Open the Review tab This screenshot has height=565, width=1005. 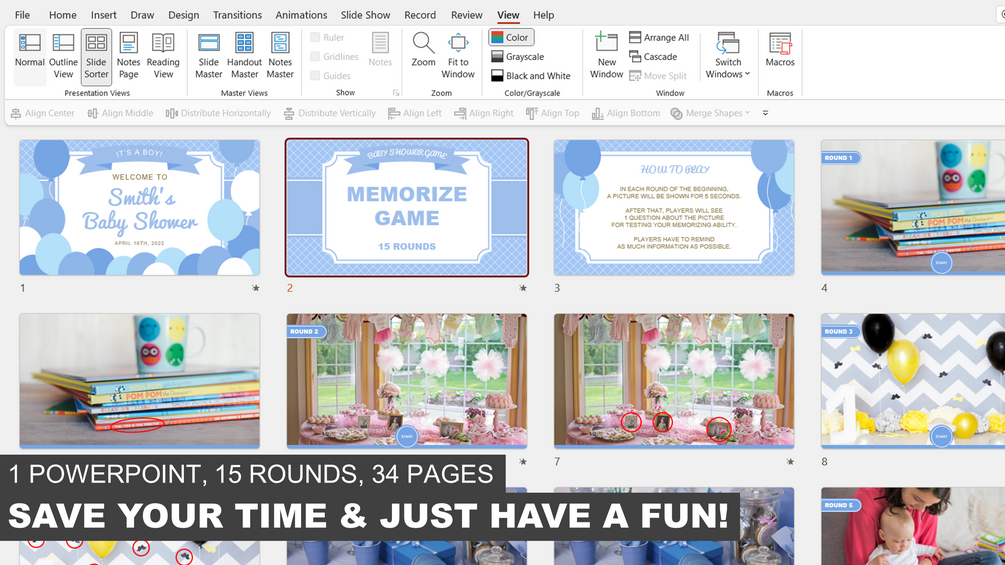467,15
